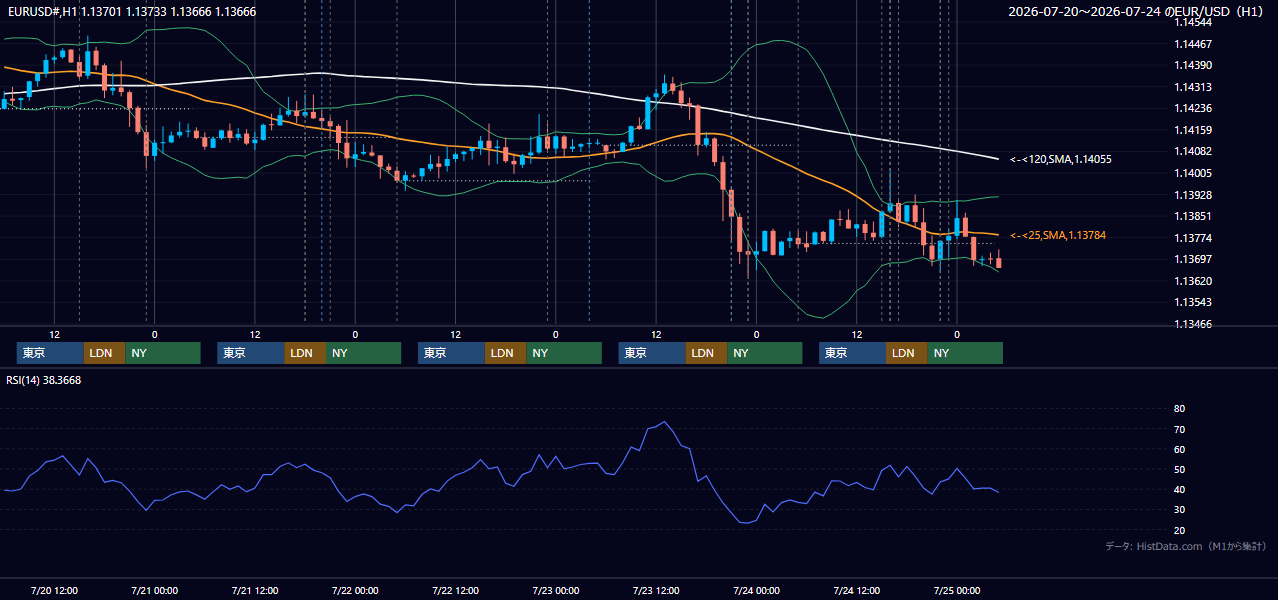Viewport: 1278px width, 600px height.
Task: Click price axis label 1.14313
Action: click(1193, 87)
